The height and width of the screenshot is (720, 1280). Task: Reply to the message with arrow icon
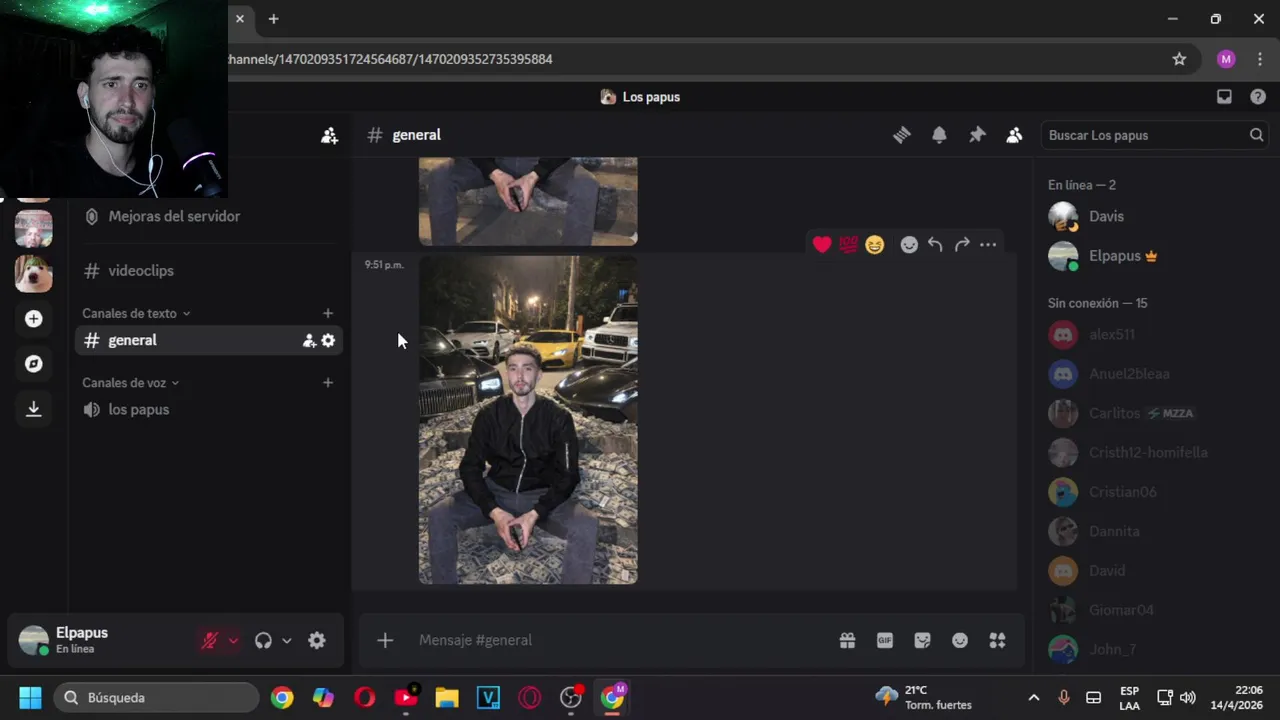coord(935,244)
